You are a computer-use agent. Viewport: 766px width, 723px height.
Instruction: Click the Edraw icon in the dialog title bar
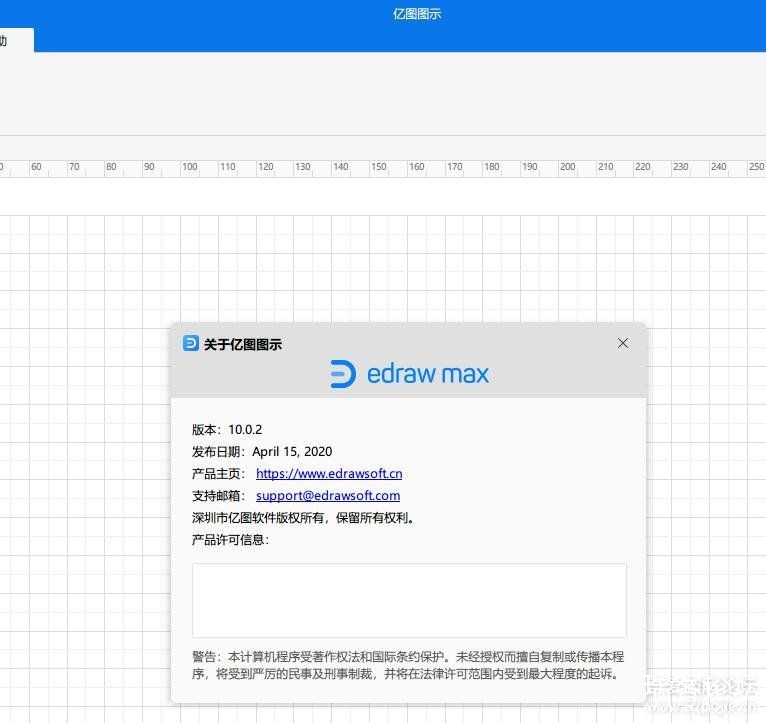191,343
